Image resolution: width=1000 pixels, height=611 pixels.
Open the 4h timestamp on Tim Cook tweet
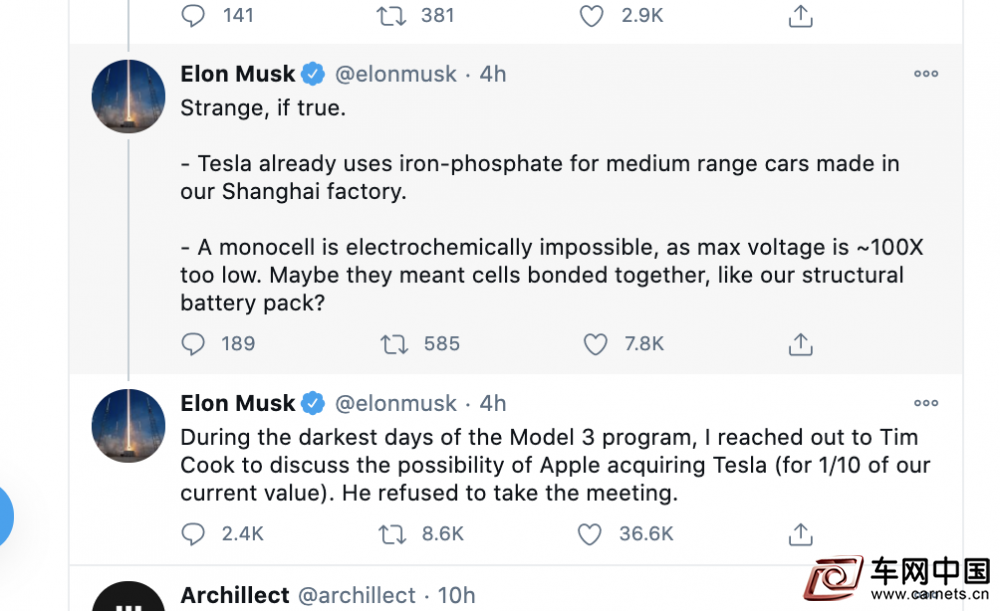pos(492,404)
